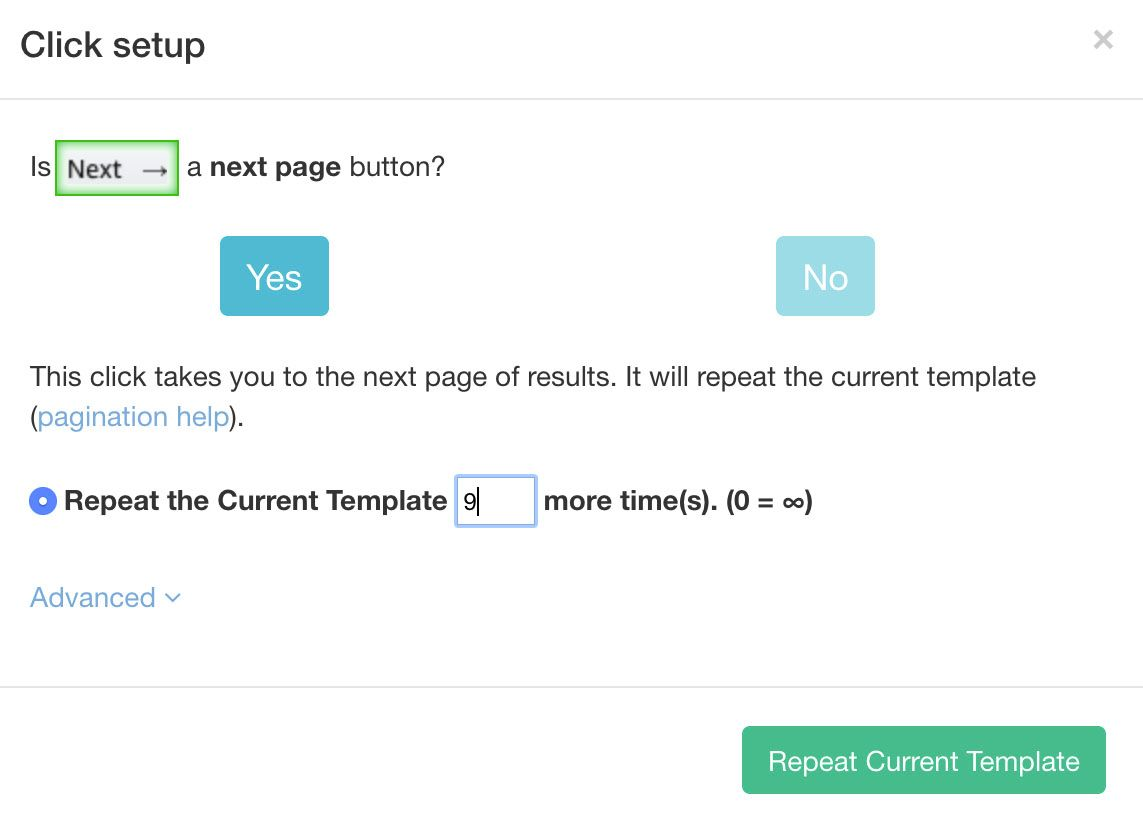
Task: Focus the repeat count input field
Action: coord(496,501)
